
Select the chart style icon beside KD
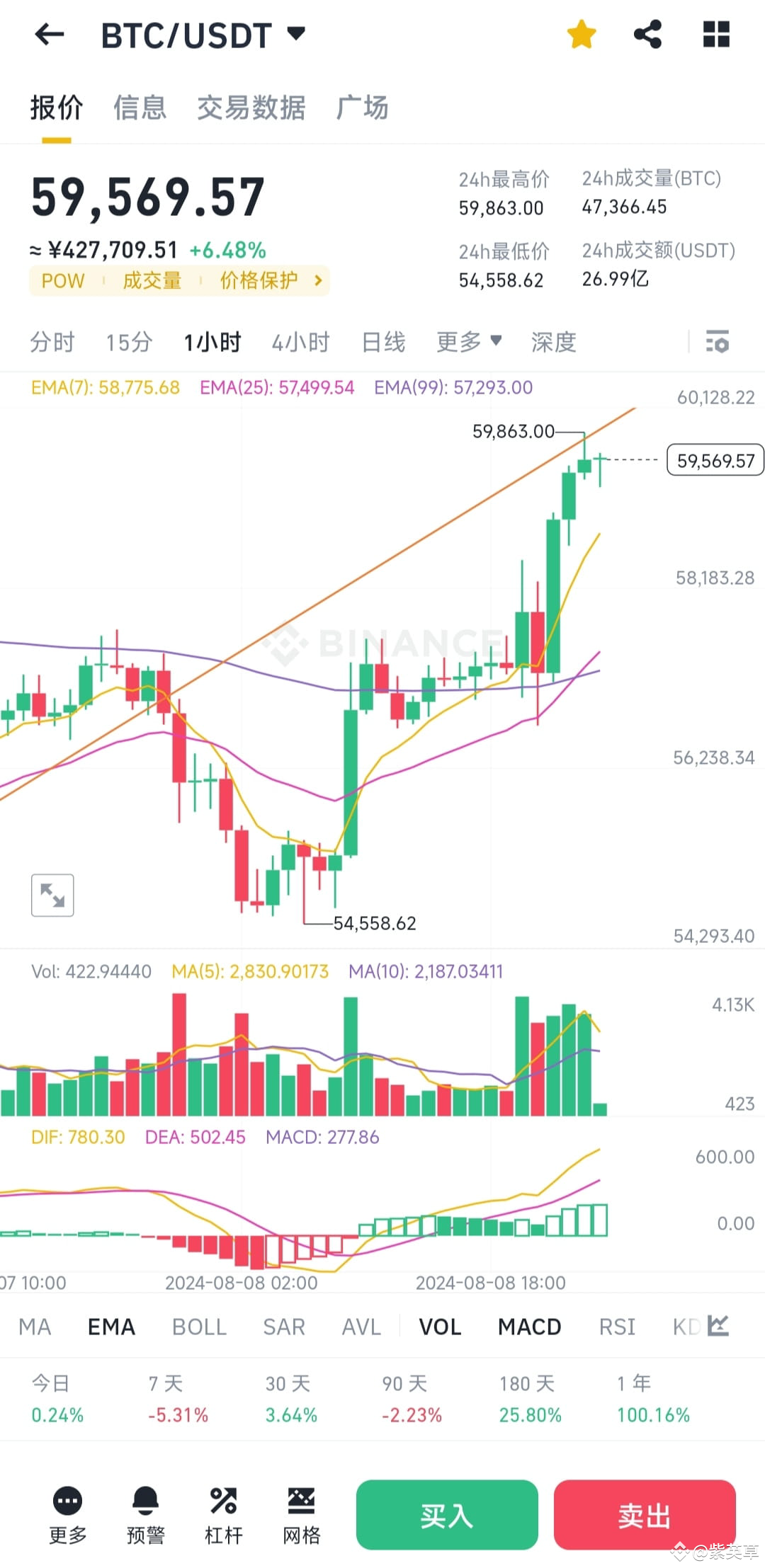[718, 1326]
